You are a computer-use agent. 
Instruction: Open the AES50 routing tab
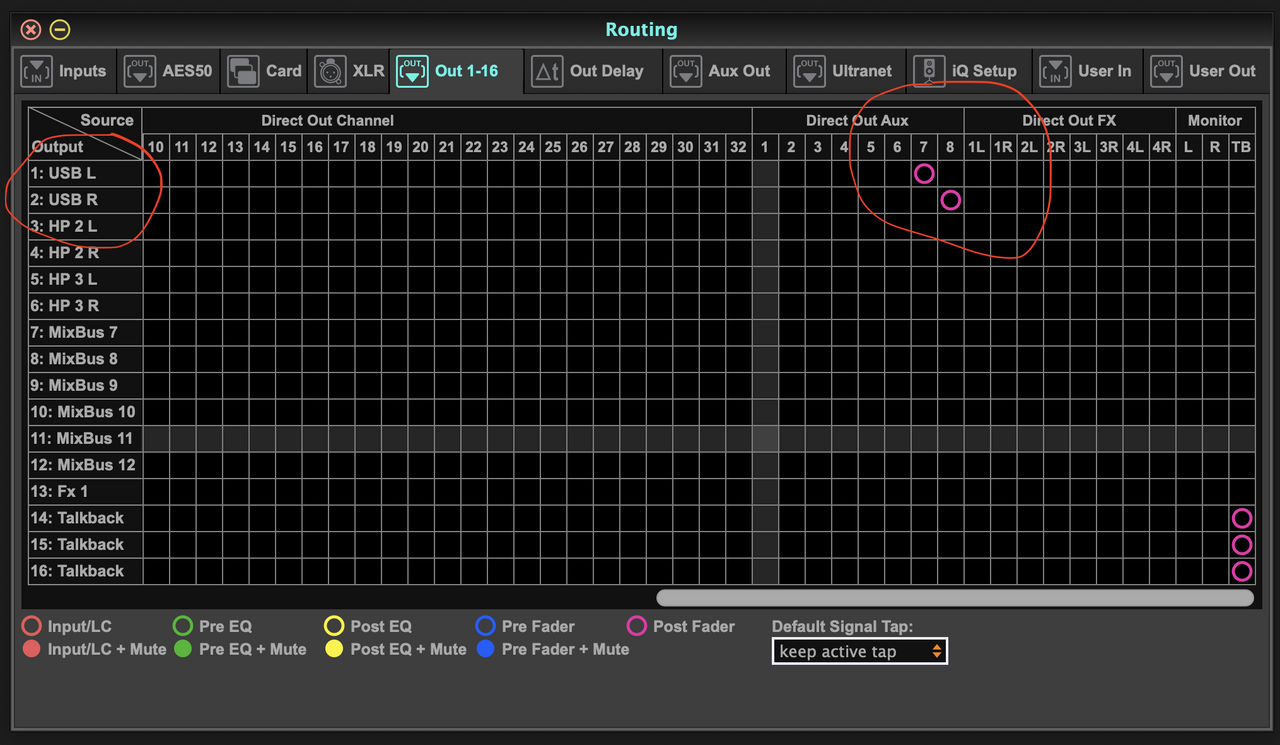click(x=168, y=71)
